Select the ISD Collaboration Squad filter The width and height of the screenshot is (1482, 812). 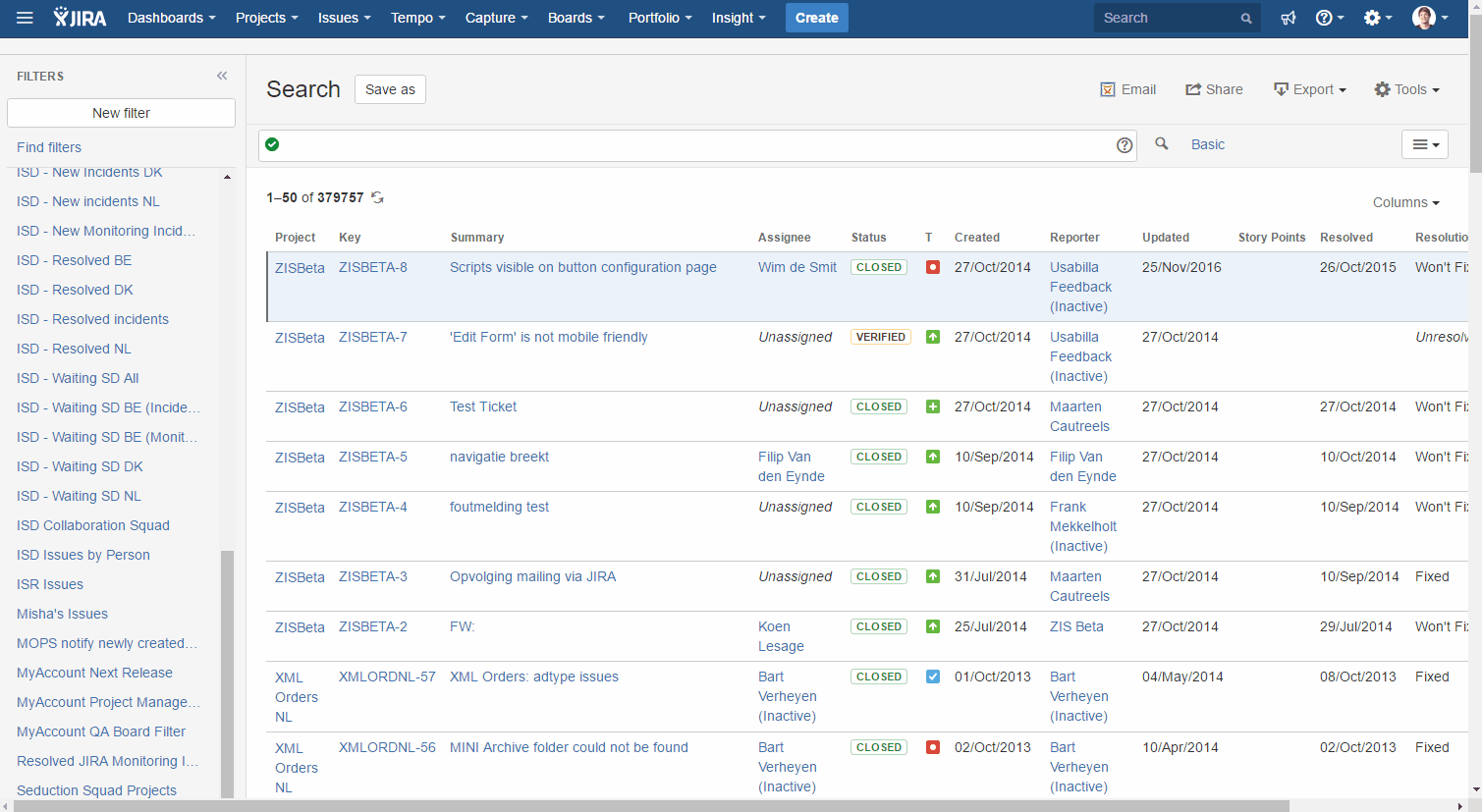pyautogui.click(x=93, y=525)
